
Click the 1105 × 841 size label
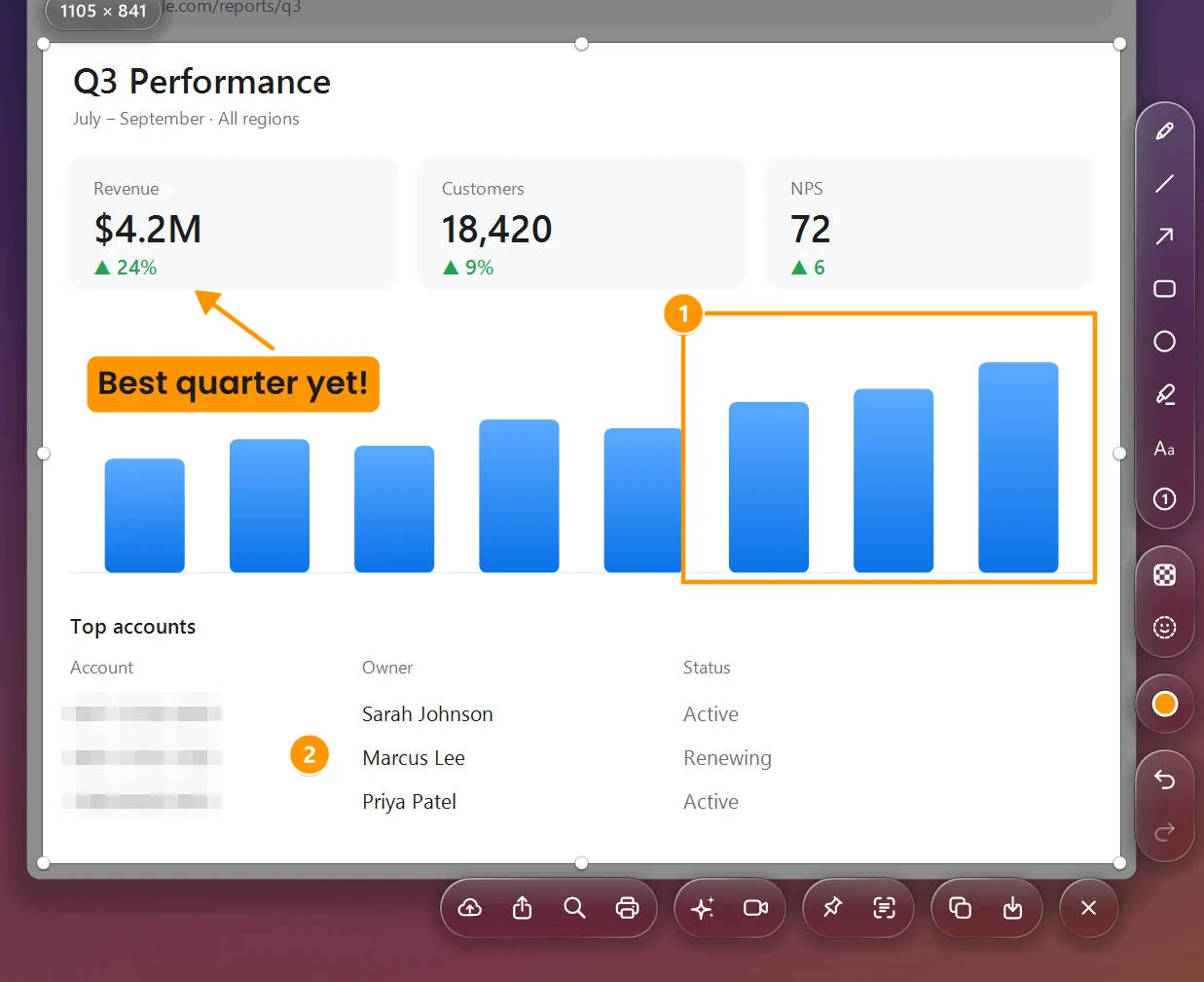[x=103, y=12]
